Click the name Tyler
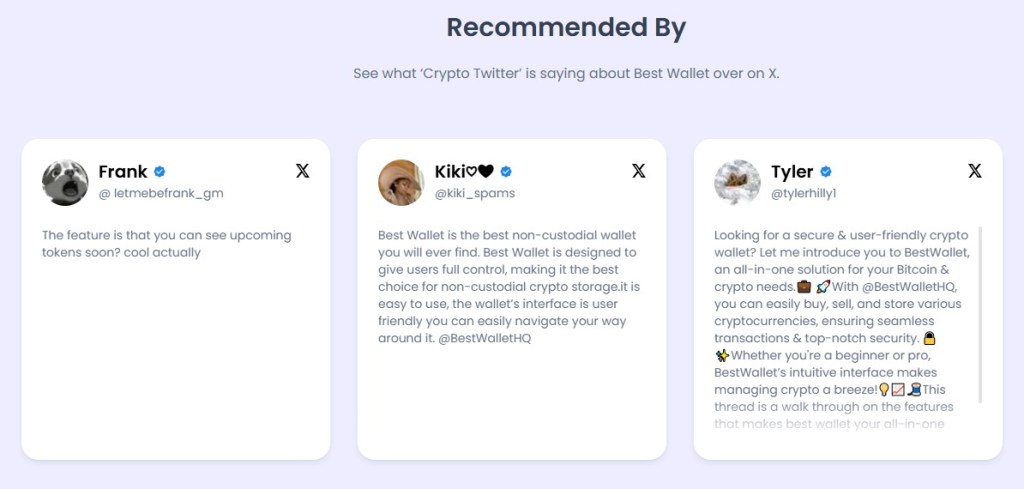Image resolution: width=1024 pixels, height=489 pixels. [792, 172]
